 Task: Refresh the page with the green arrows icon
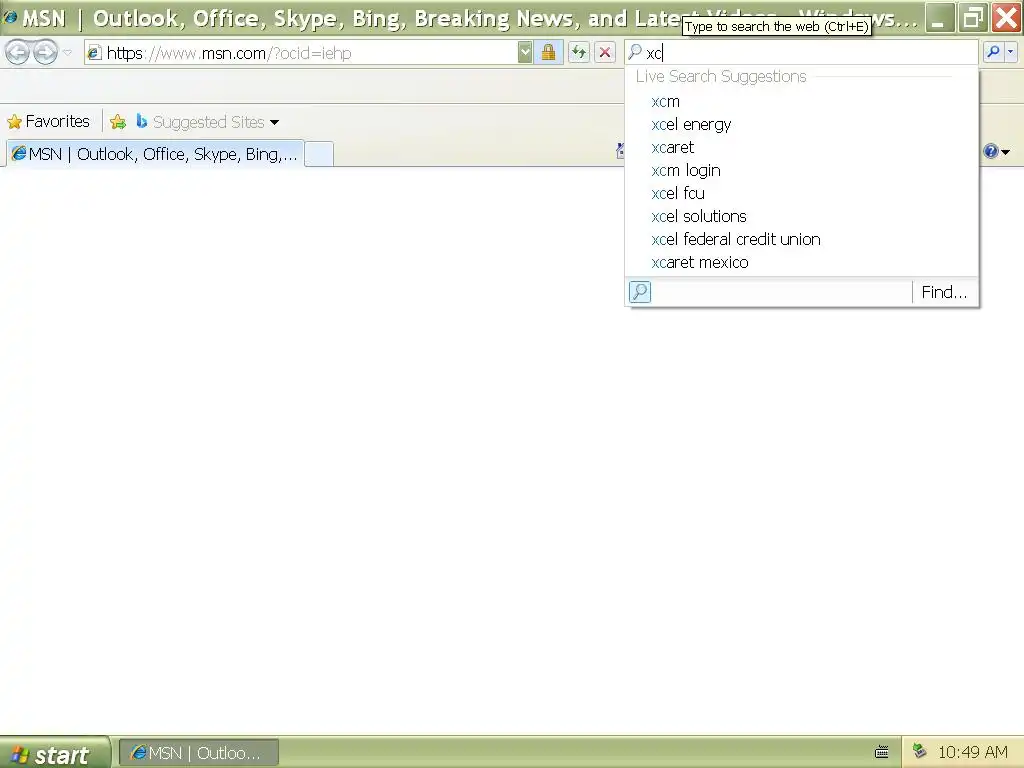(579, 53)
